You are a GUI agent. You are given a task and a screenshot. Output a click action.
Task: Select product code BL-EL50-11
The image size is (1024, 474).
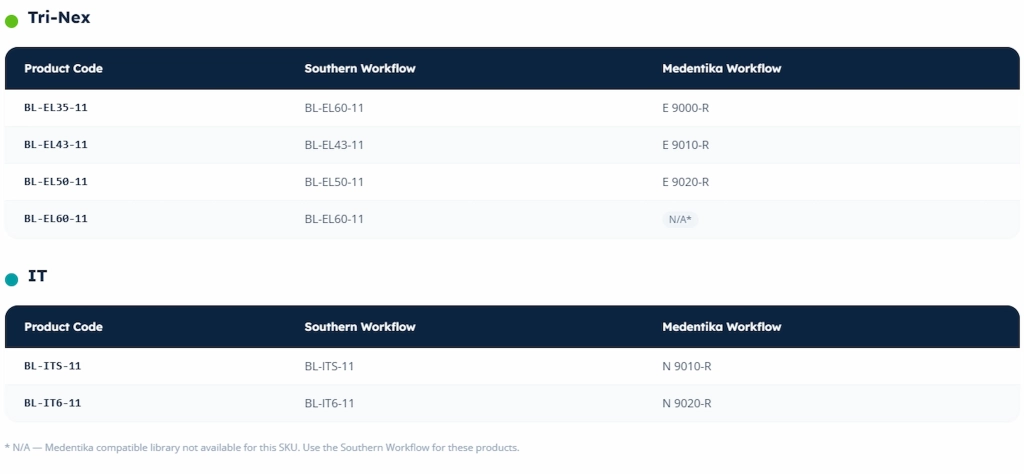[56, 182]
